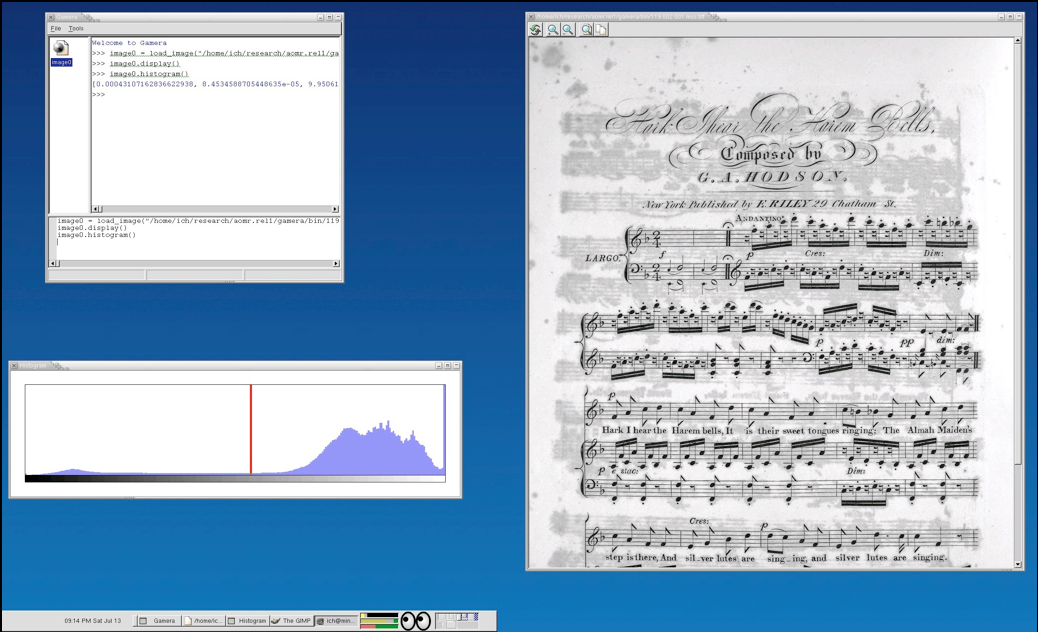The height and width of the screenshot is (632, 1038).
Task: Click the "ANDANTINO" marking in the score
Action: 760,218
